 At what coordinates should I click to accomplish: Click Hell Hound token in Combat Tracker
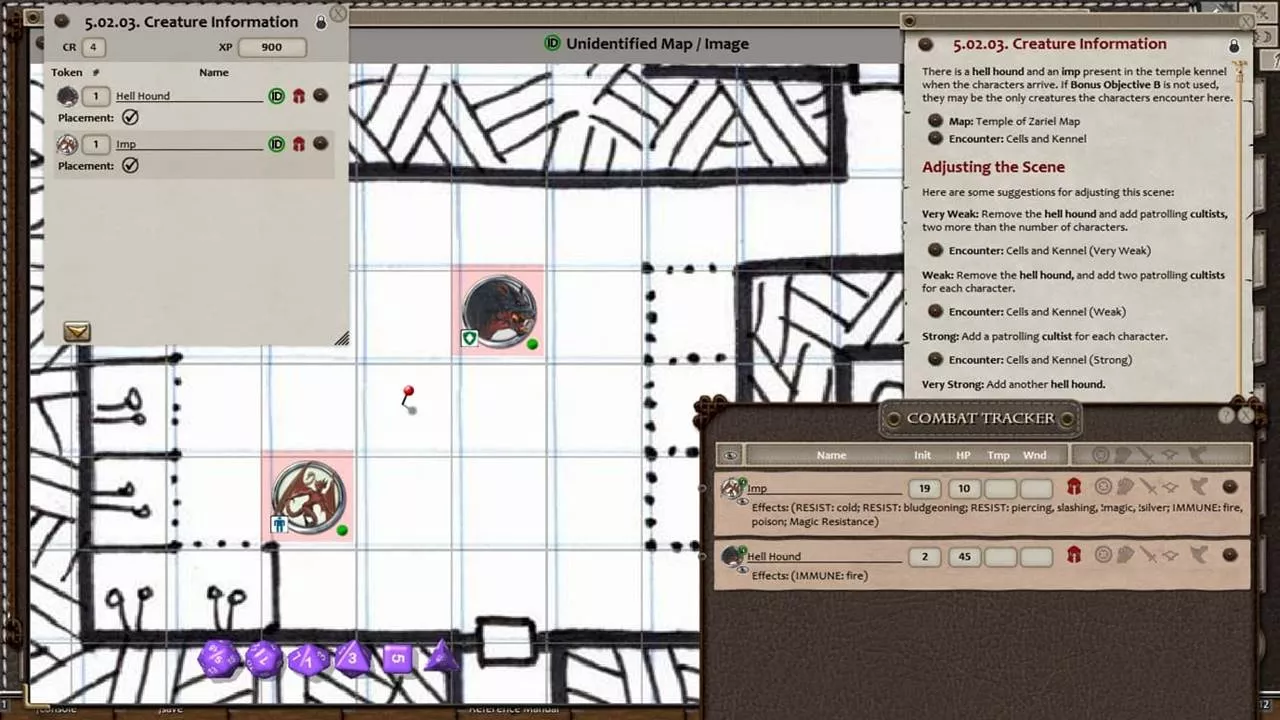(733, 556)
